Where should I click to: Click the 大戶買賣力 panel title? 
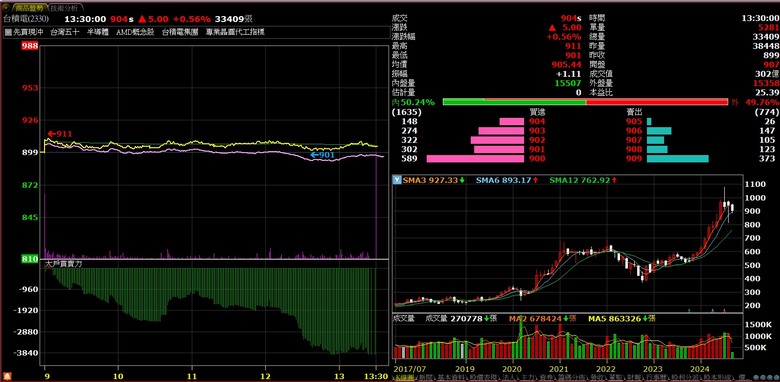coord(64,264)
